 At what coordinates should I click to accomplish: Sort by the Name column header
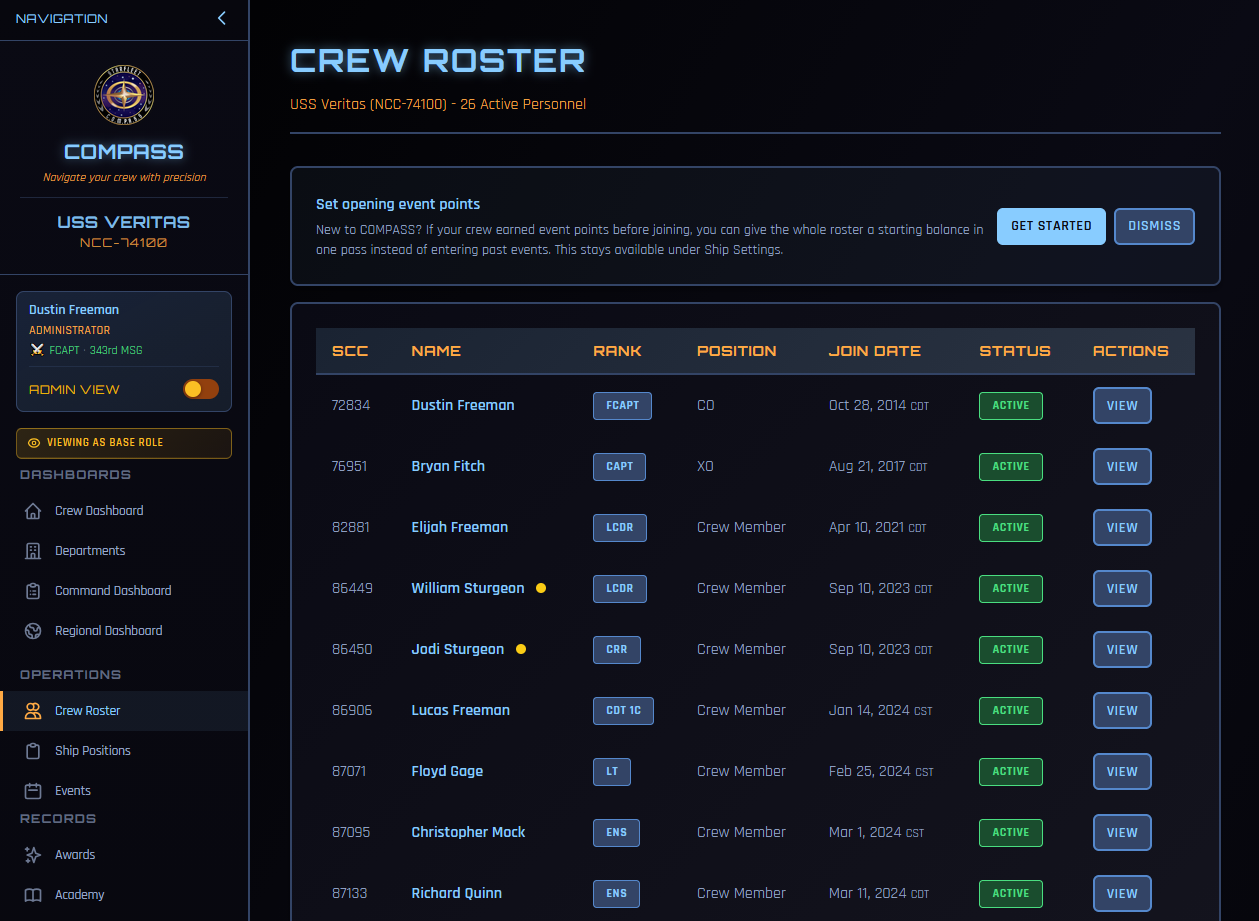[x=436, y=351]
